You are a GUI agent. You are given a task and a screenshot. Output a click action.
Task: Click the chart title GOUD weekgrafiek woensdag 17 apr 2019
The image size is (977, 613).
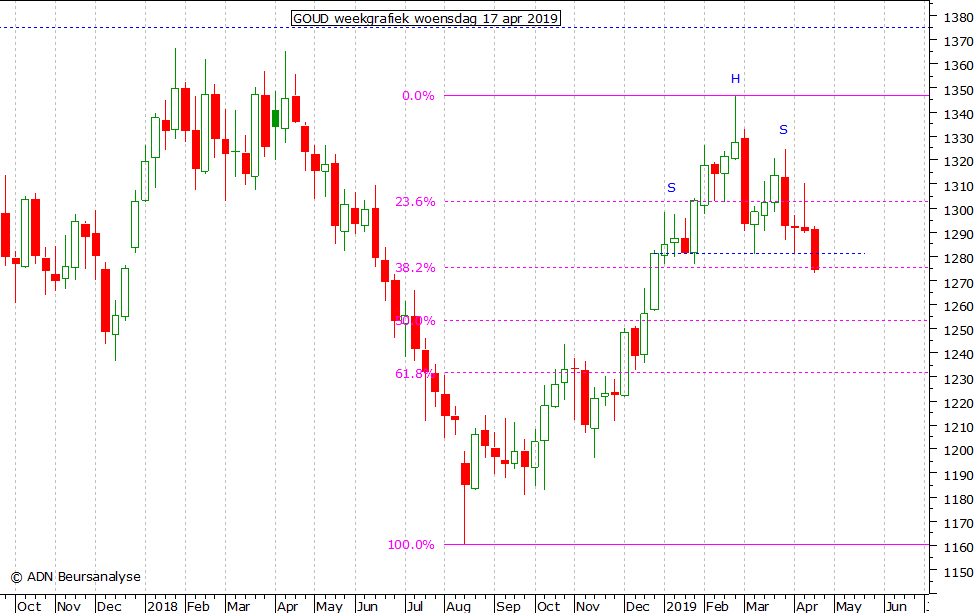(x=426, y=19)
